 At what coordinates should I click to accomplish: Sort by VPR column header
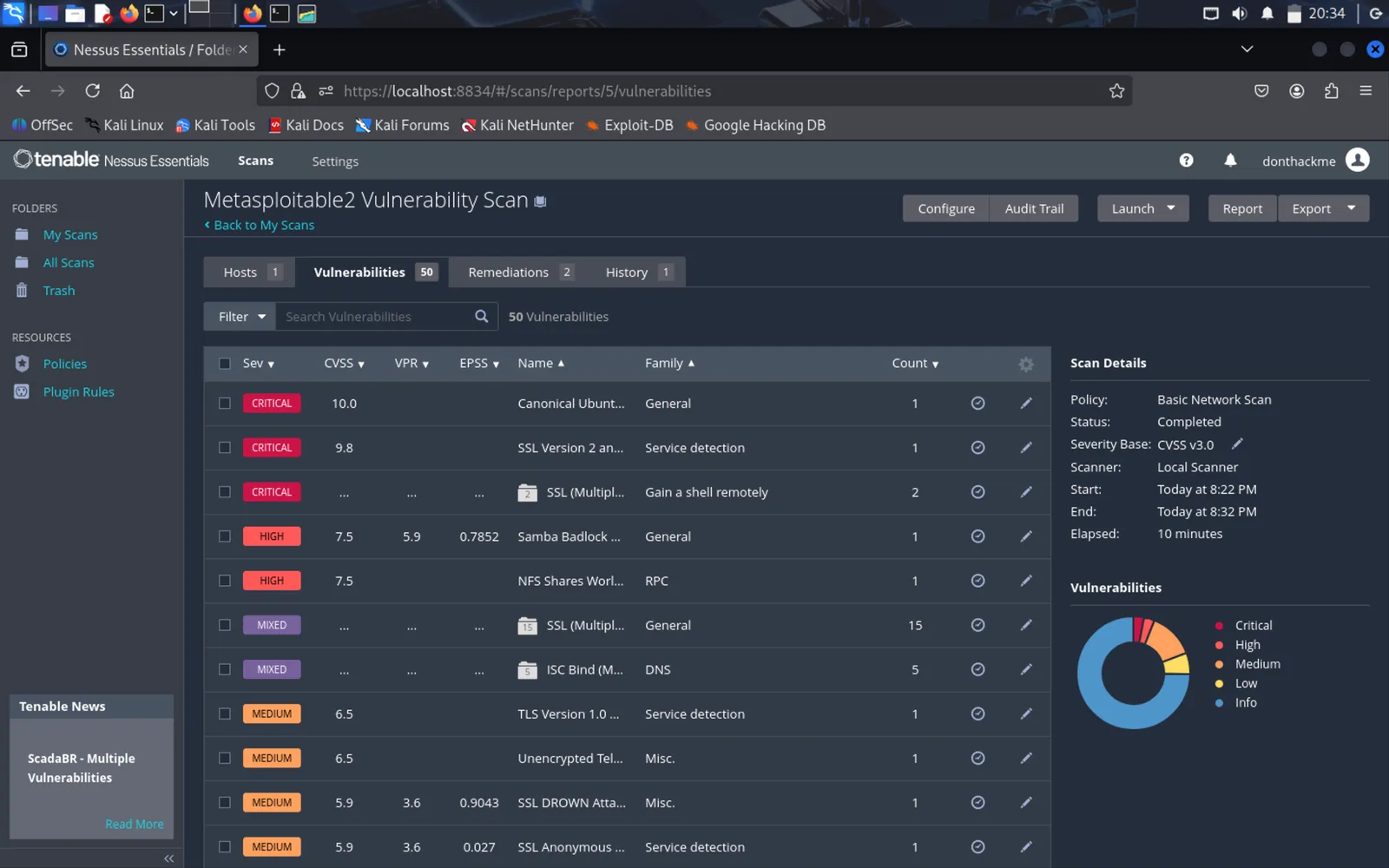[x=411, y=364]
